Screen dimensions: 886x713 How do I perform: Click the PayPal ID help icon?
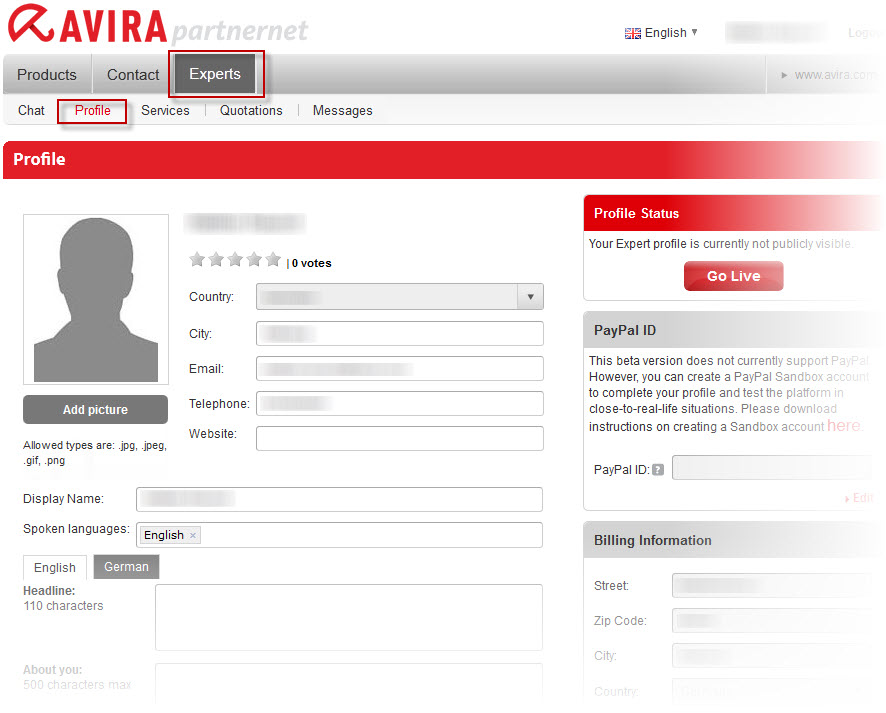(658, 469)
